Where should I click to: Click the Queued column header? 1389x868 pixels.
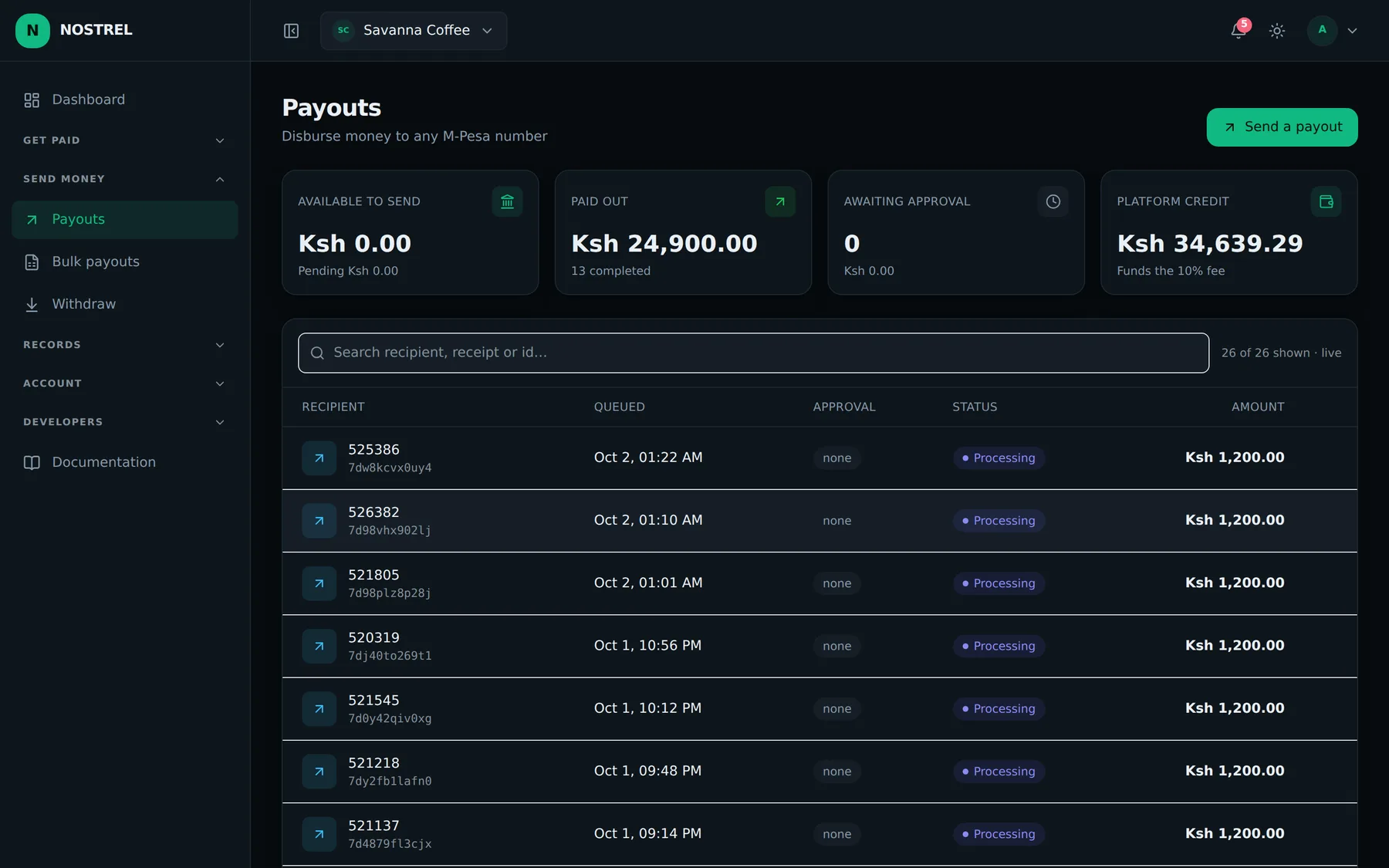[x=620, y=407]
